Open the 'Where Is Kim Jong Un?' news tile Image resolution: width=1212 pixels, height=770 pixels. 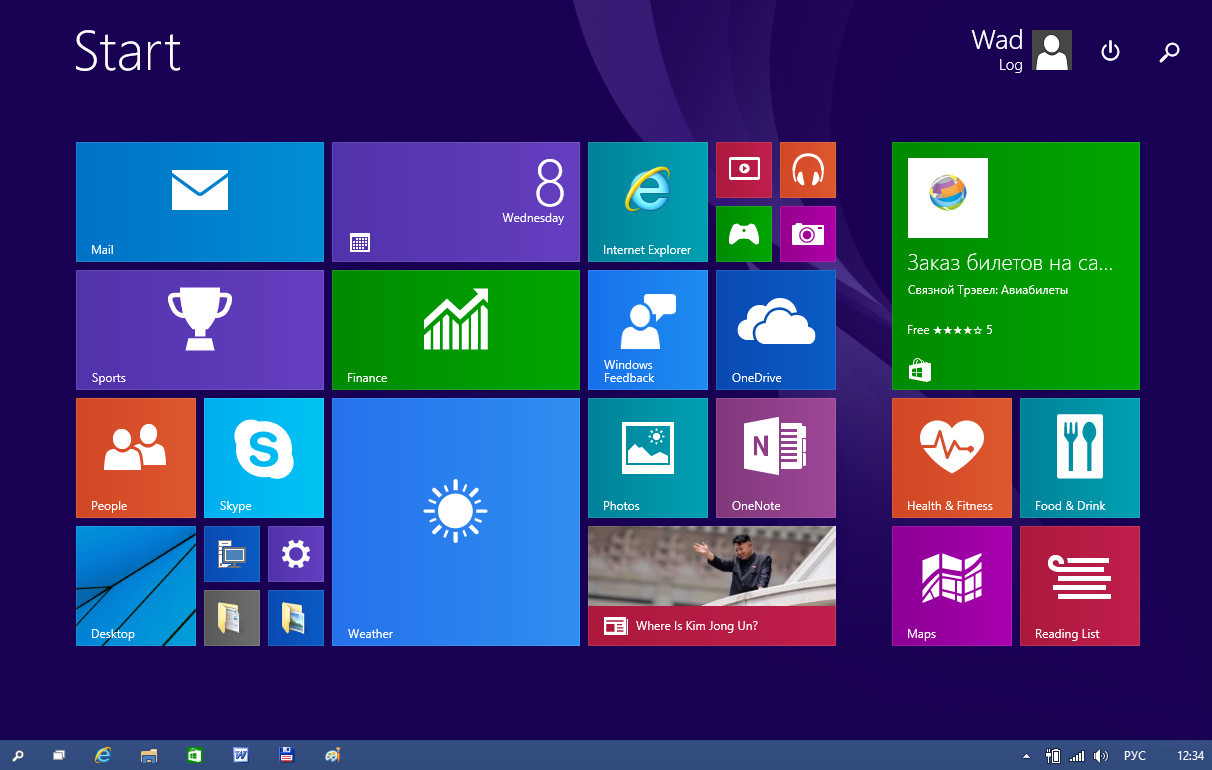coord(711,585)
